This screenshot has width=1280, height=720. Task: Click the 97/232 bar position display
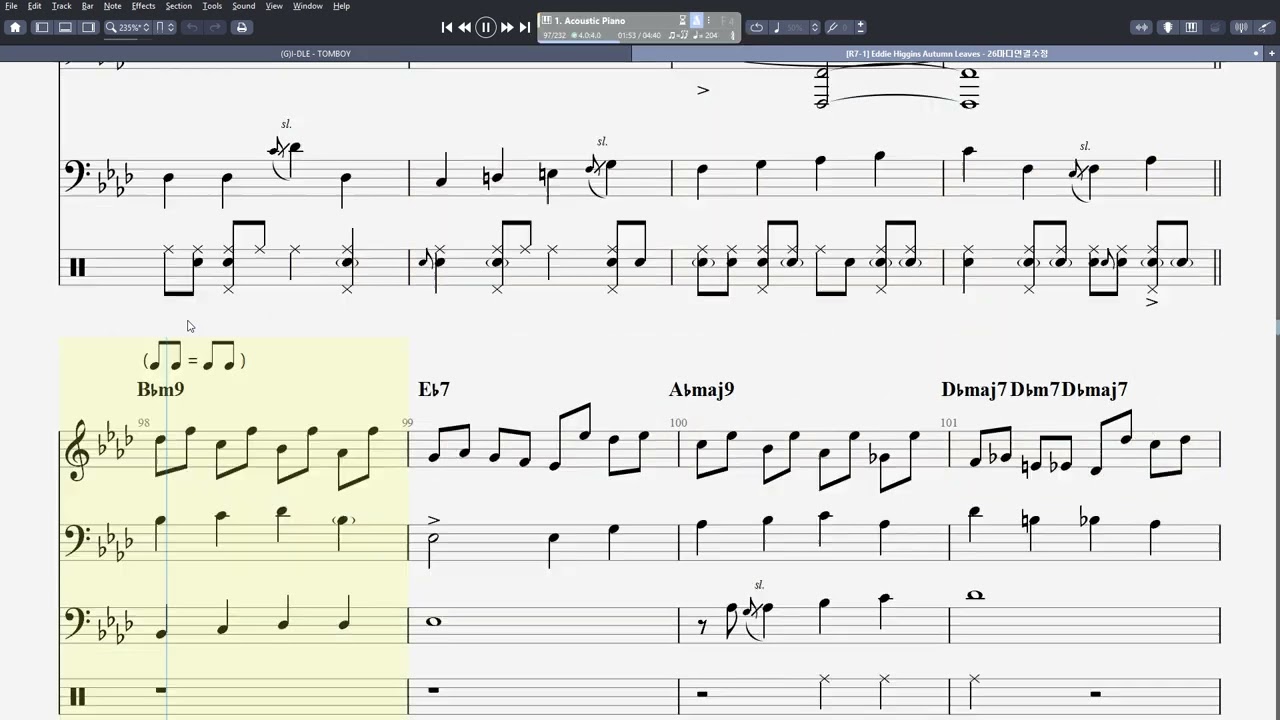coord(555,35)
